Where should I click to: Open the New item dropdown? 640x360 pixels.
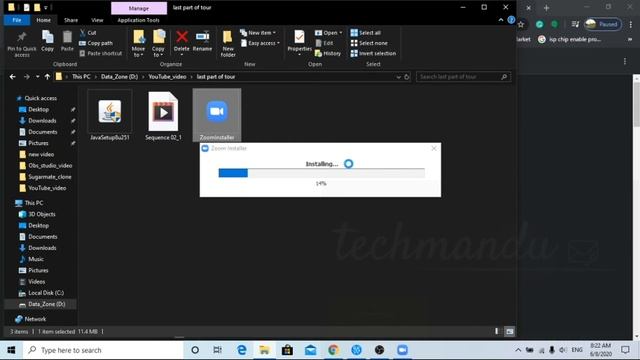[x=258, y=33]
